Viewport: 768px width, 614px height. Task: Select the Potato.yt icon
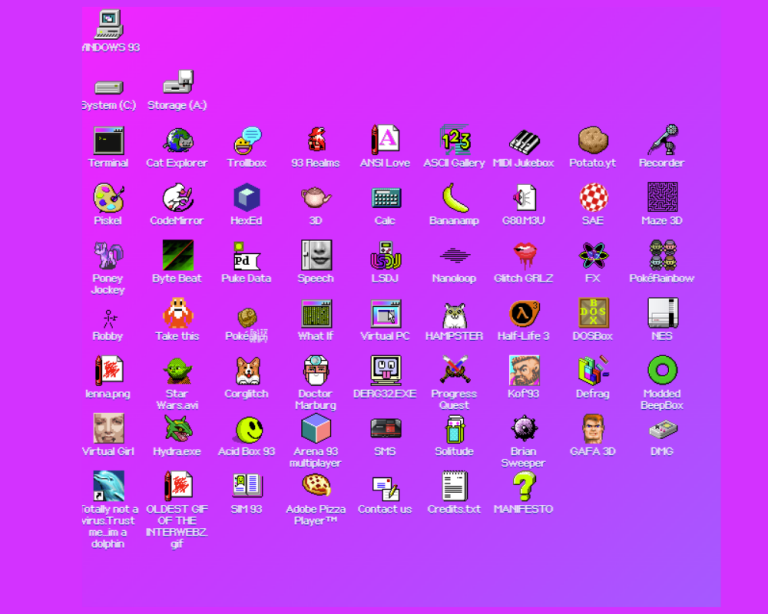click(593, 141)
